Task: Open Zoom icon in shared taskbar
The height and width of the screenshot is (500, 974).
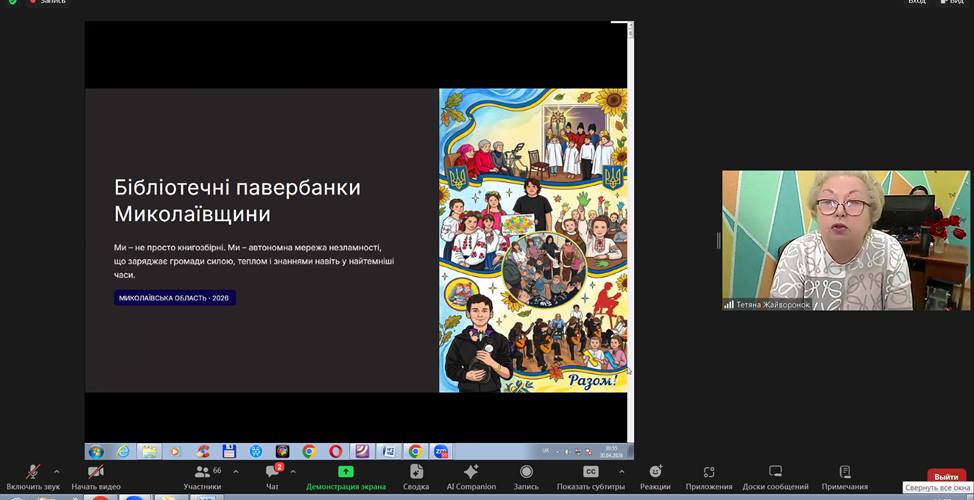Action: (442, 452)
